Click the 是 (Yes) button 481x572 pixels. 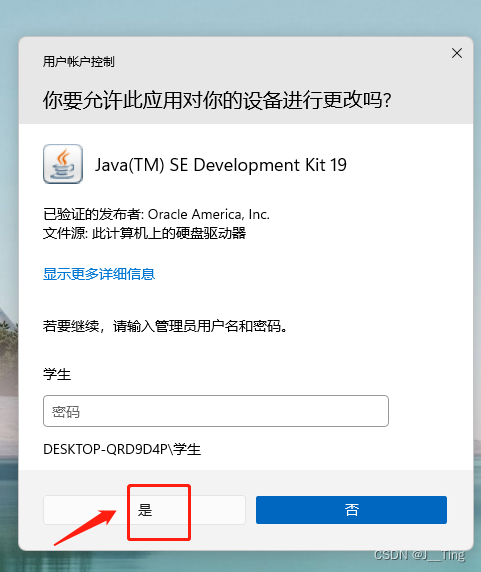click(x=144, y=510)
